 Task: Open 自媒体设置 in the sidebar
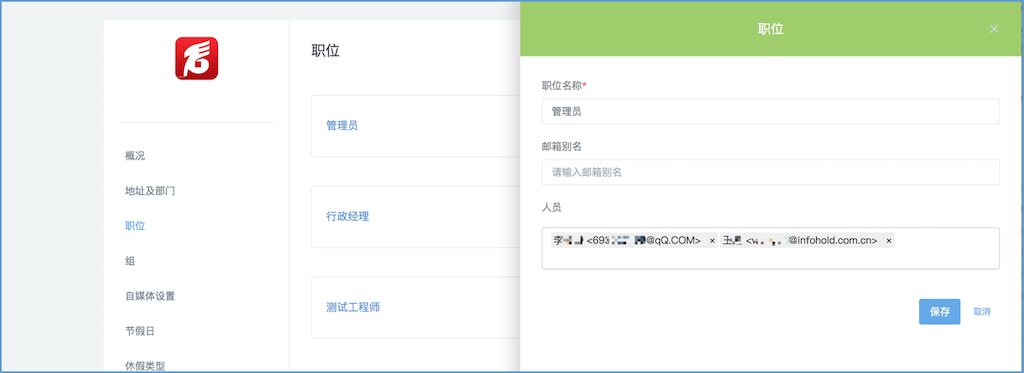[x=150, y=296]
